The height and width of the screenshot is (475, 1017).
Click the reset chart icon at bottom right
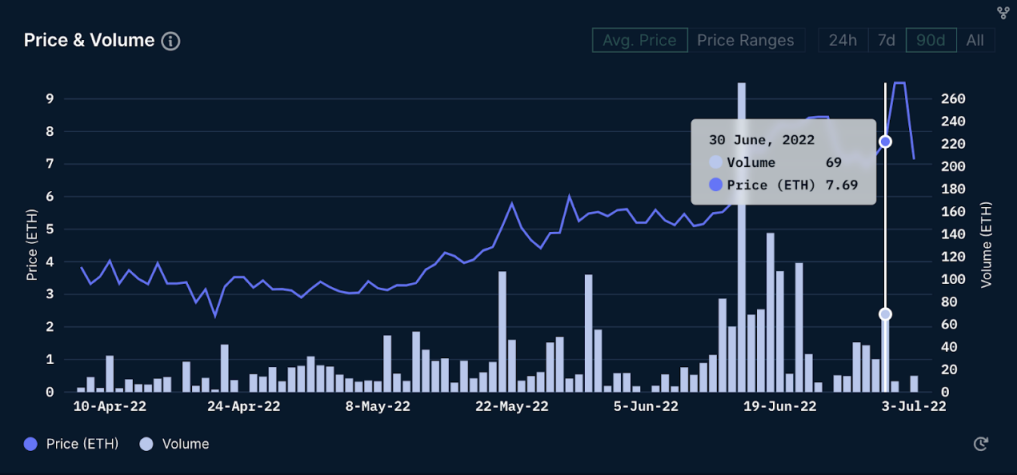click(x=981, y=444)
